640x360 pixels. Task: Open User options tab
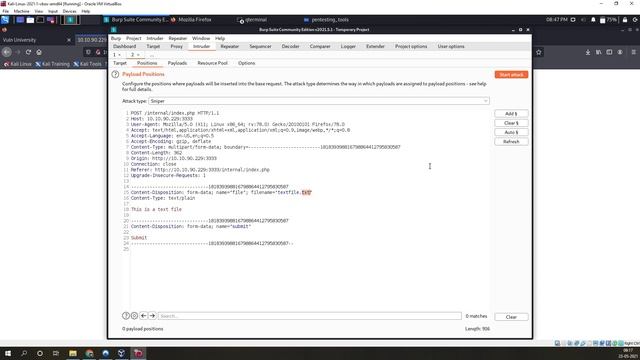coord(451,47)
